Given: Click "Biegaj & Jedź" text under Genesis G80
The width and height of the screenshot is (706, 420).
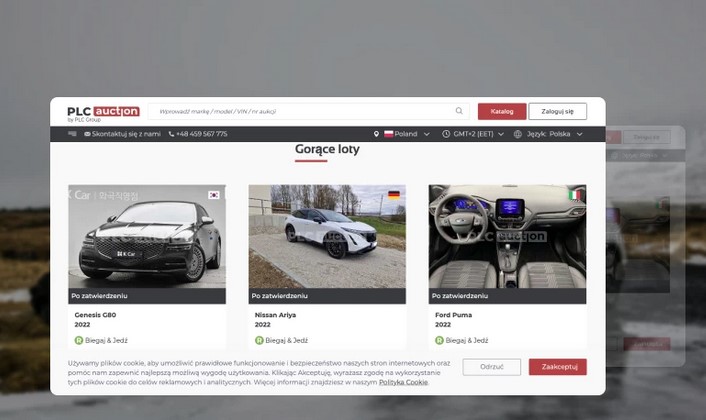Looking at the screenshot, I should coord(106,340).
